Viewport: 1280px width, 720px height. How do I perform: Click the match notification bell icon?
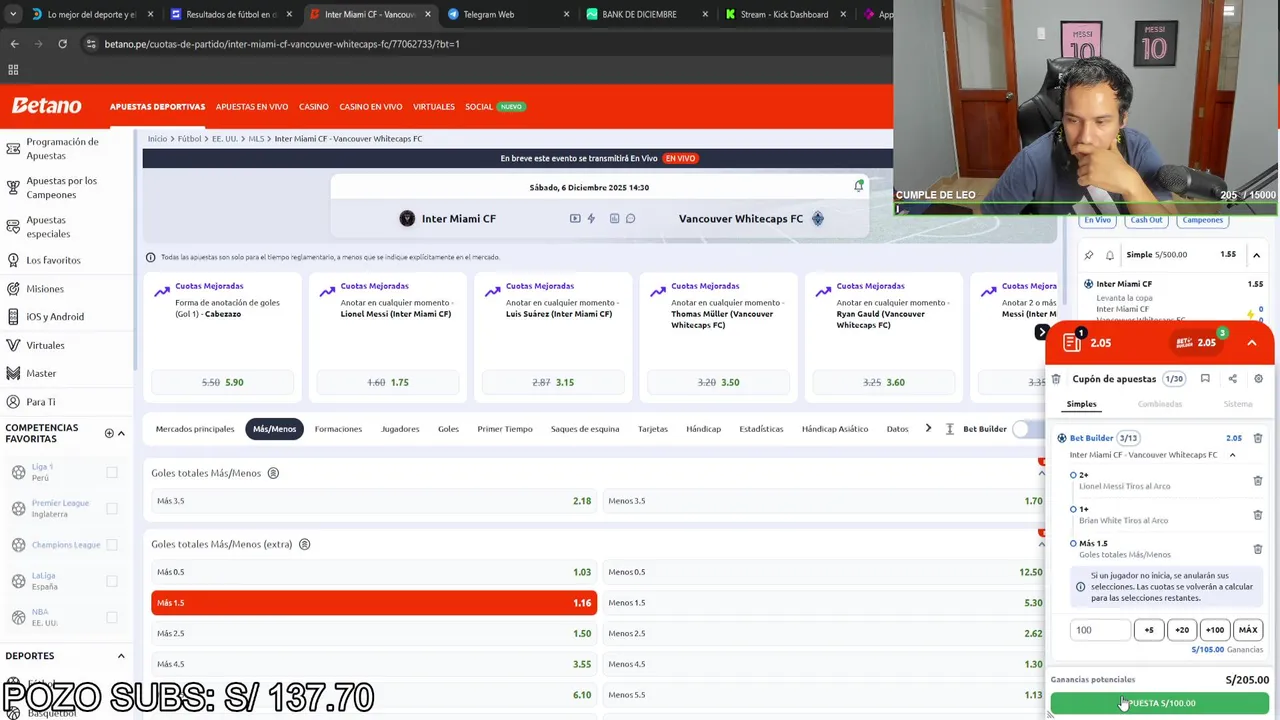(x=858, y=186)
